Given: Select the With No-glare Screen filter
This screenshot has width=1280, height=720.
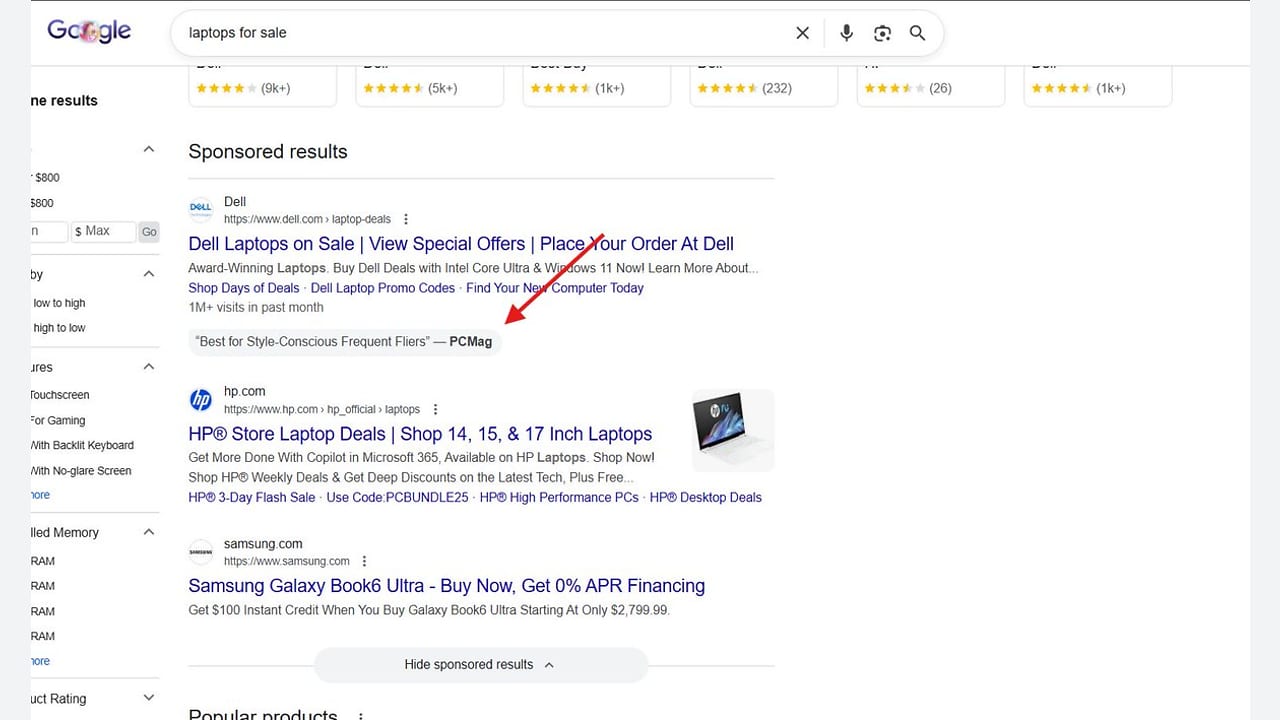Looking at the screenshot, I should (81, 471).
